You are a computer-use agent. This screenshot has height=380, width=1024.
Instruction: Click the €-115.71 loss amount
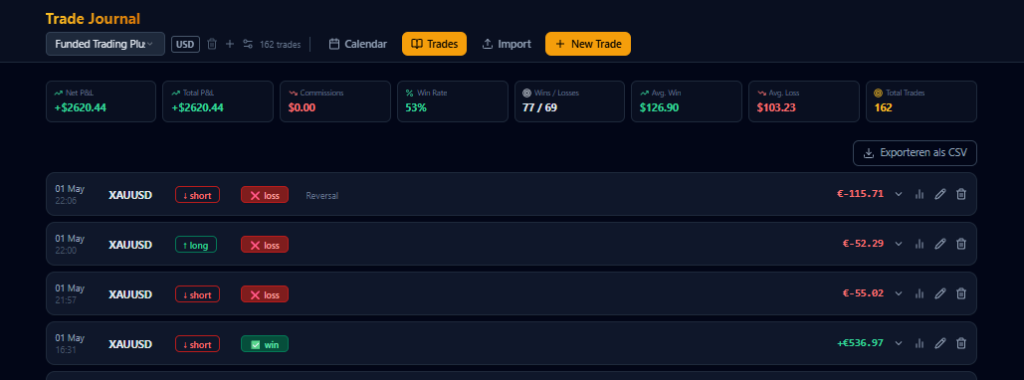pos(860,194)
